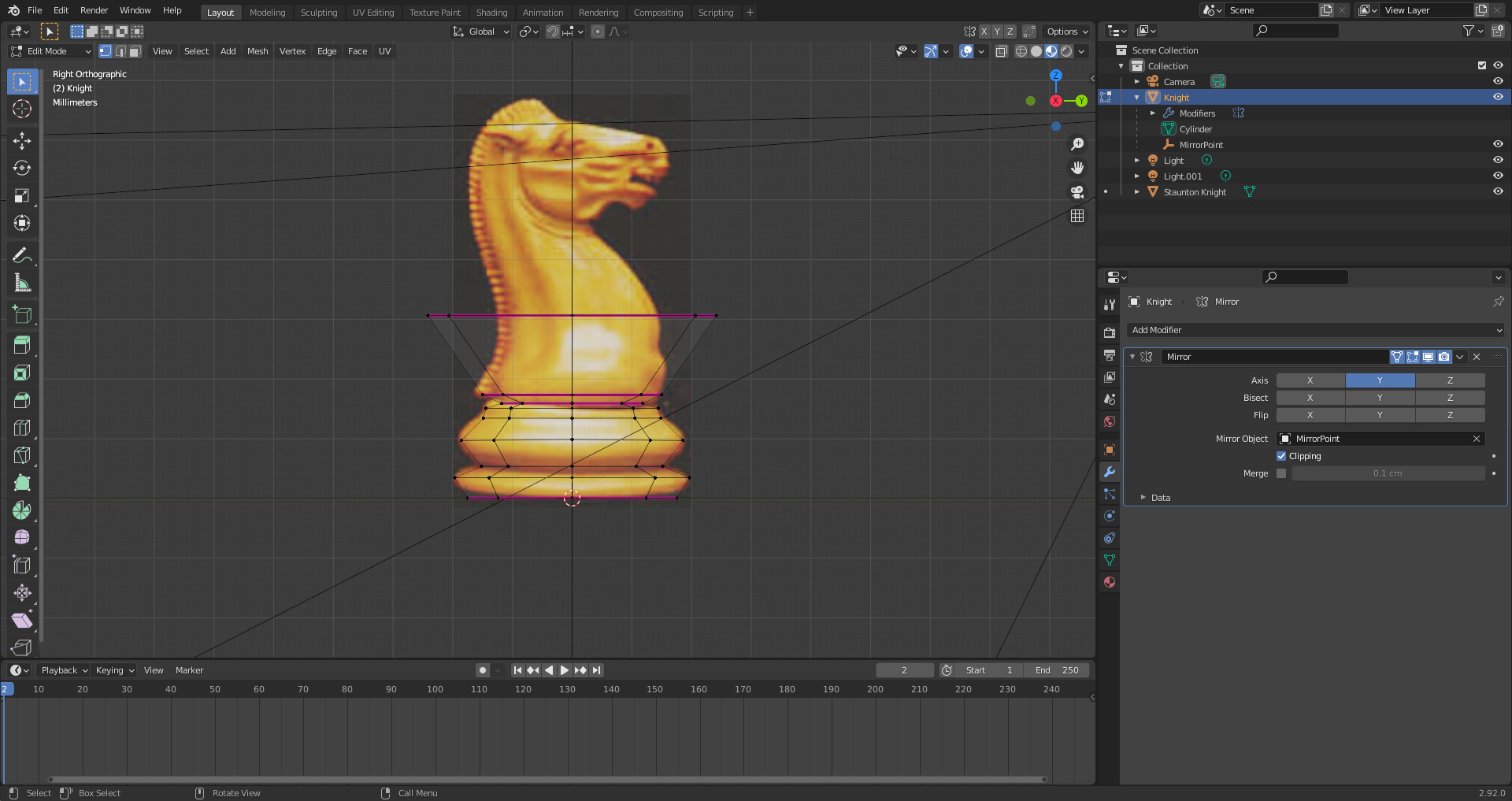1512x801 pixels.
Task: Select the Measure tool
Action: coord(22,282)
